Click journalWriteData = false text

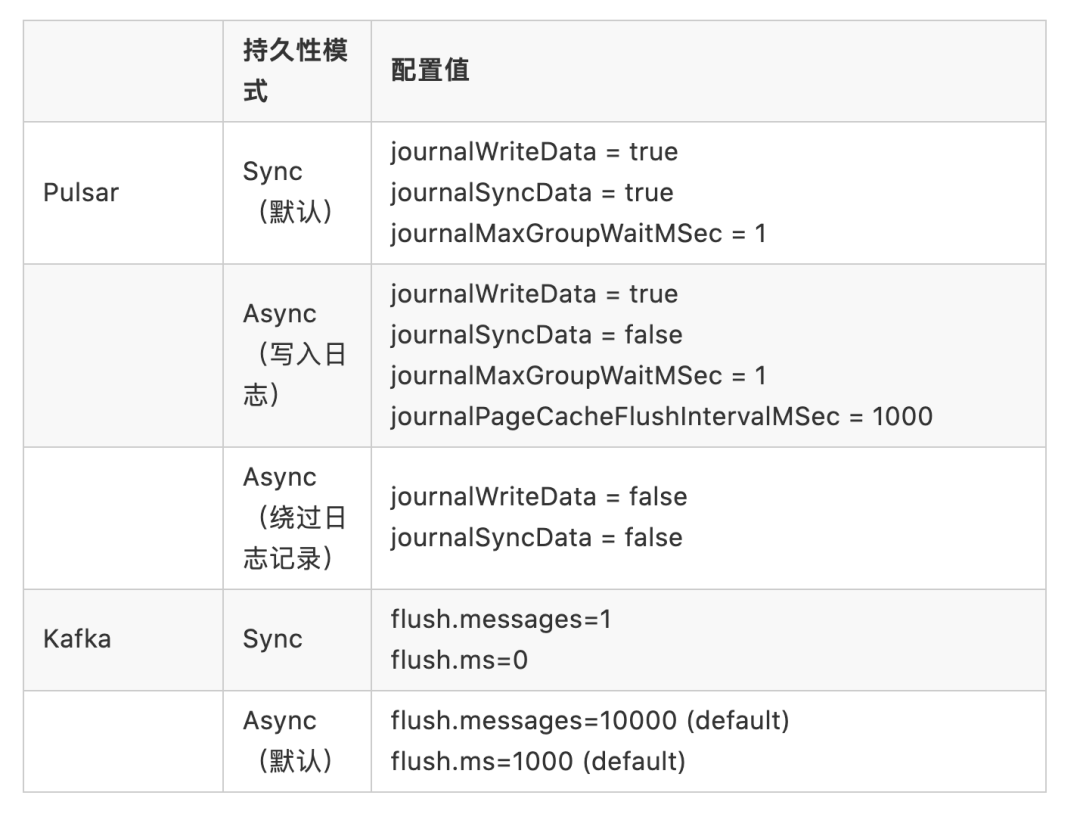point(539,497)
